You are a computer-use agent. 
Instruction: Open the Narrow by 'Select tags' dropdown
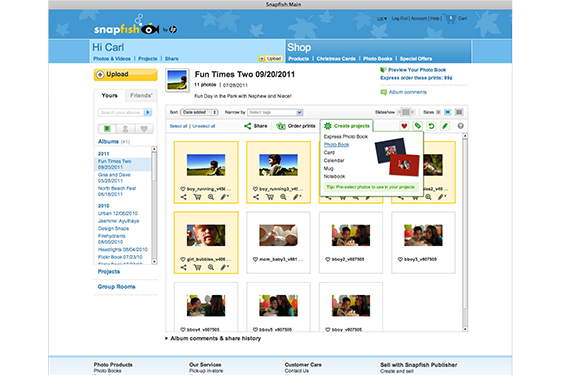275,112
